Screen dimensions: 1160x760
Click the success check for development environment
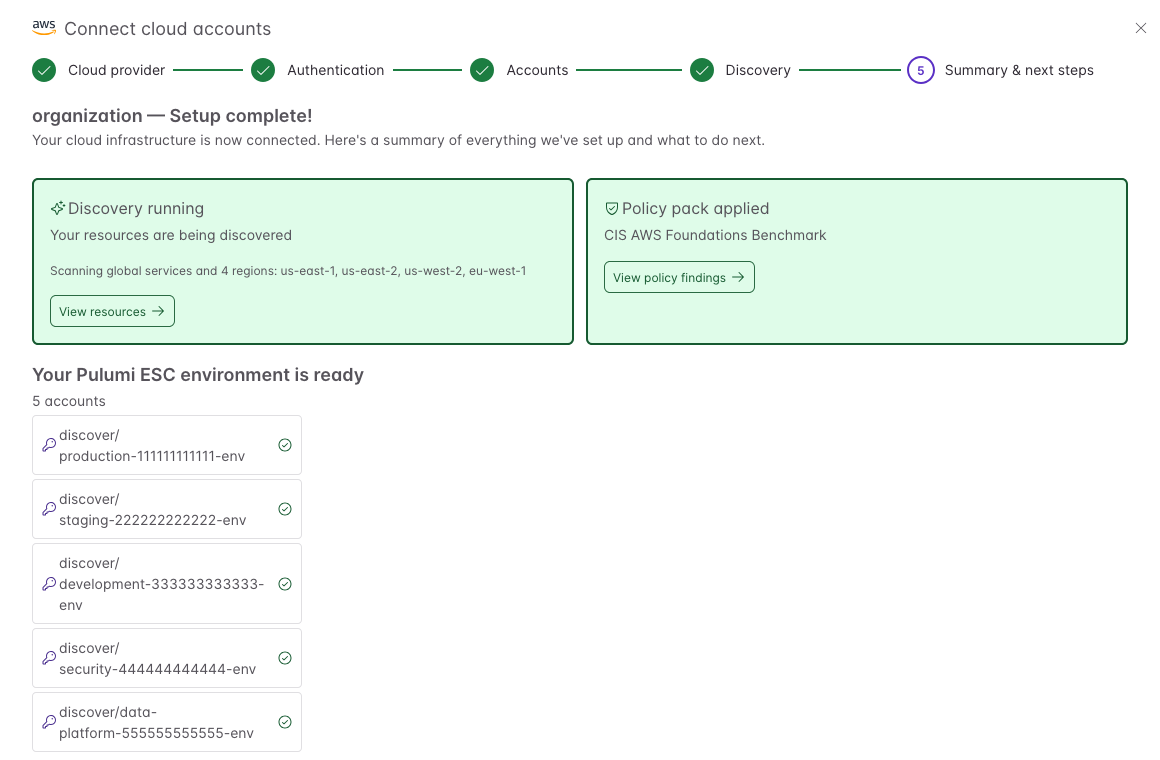point(285,584)
